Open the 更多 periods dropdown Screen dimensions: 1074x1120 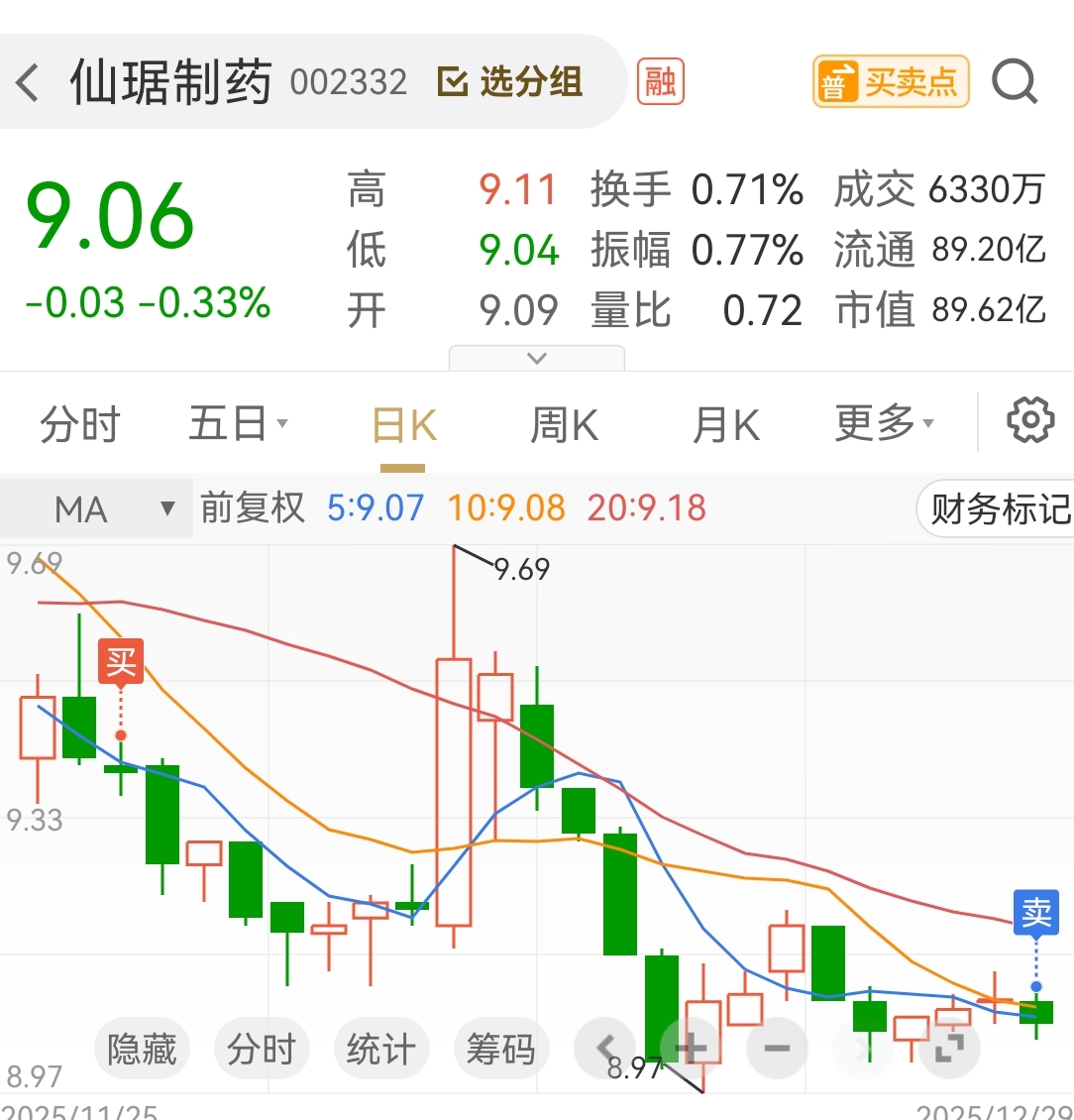pos(884,423)
